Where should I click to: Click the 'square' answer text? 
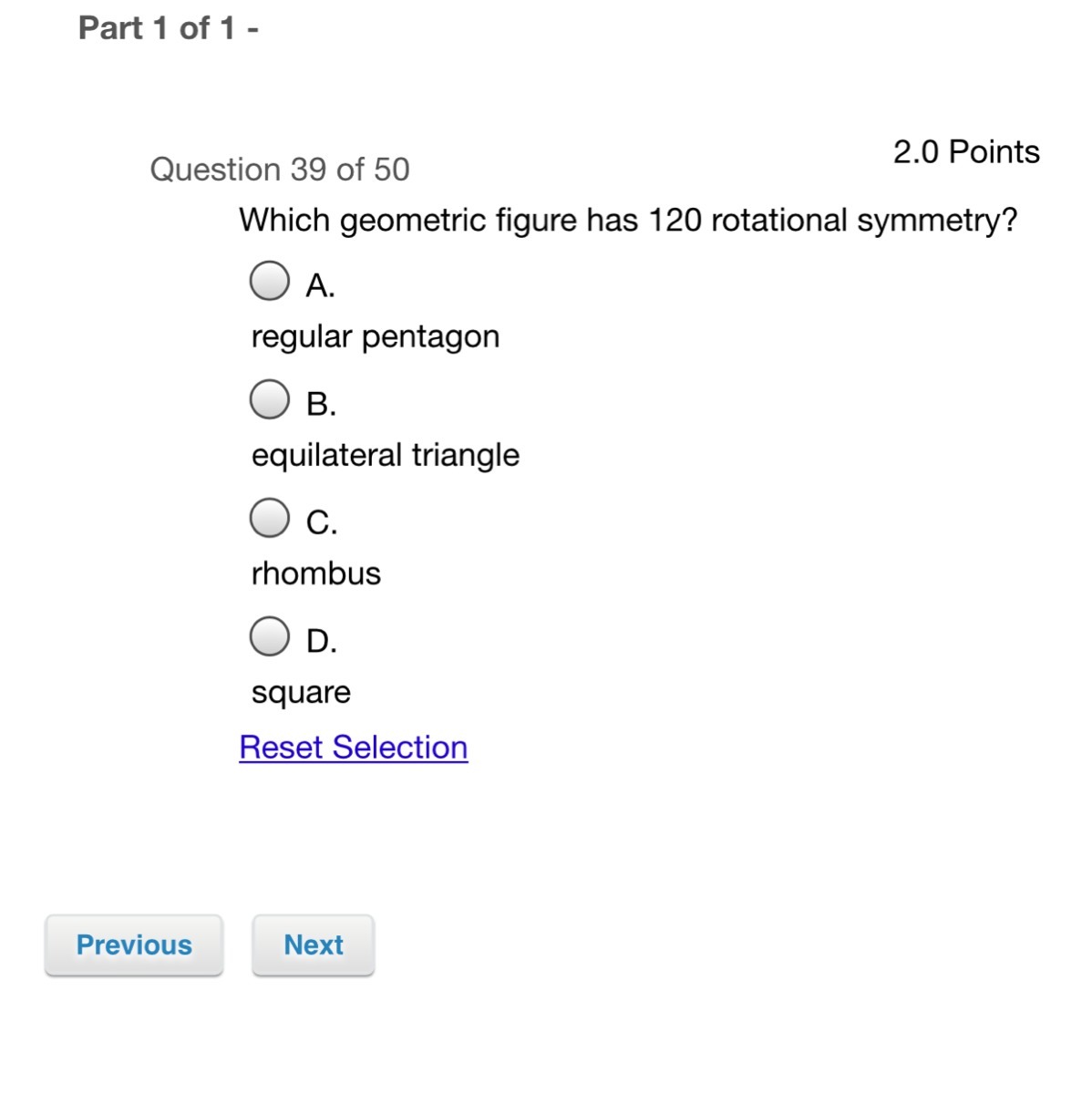click(x=301, y=692)
